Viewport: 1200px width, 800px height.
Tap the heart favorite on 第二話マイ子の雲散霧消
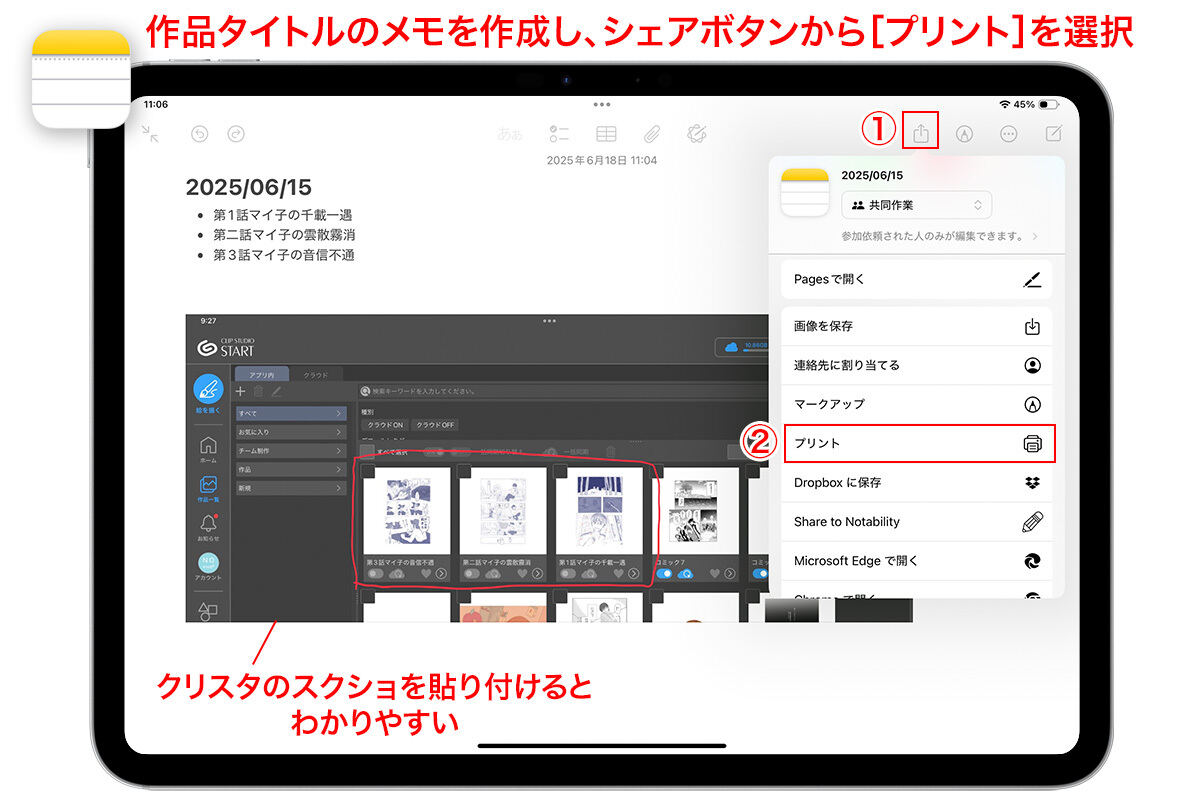pyautogui.click(x=523, y=574)
